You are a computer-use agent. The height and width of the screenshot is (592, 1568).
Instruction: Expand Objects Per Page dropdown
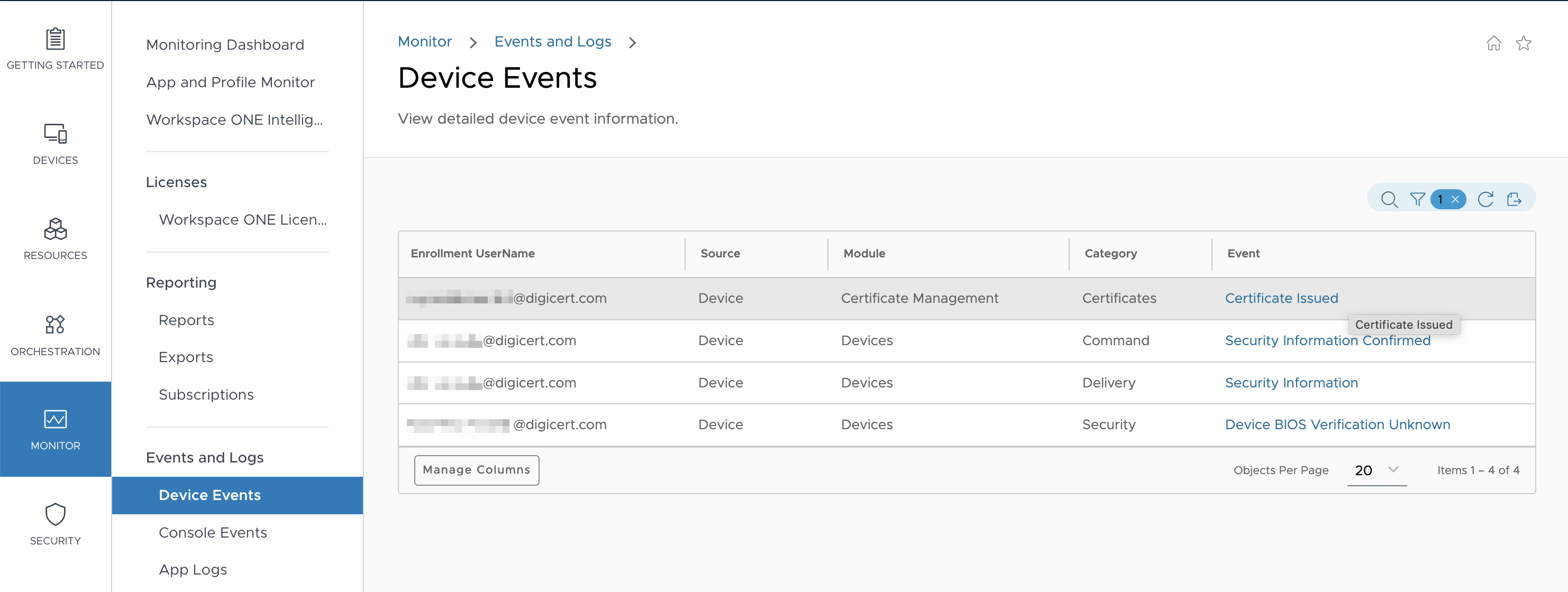tap(1376, 470)
